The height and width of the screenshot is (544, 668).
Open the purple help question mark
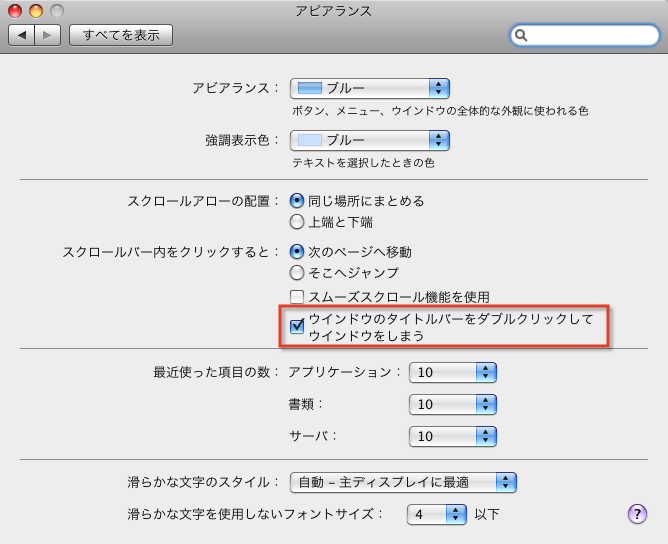pyautogui.click(x=637, y=514)
